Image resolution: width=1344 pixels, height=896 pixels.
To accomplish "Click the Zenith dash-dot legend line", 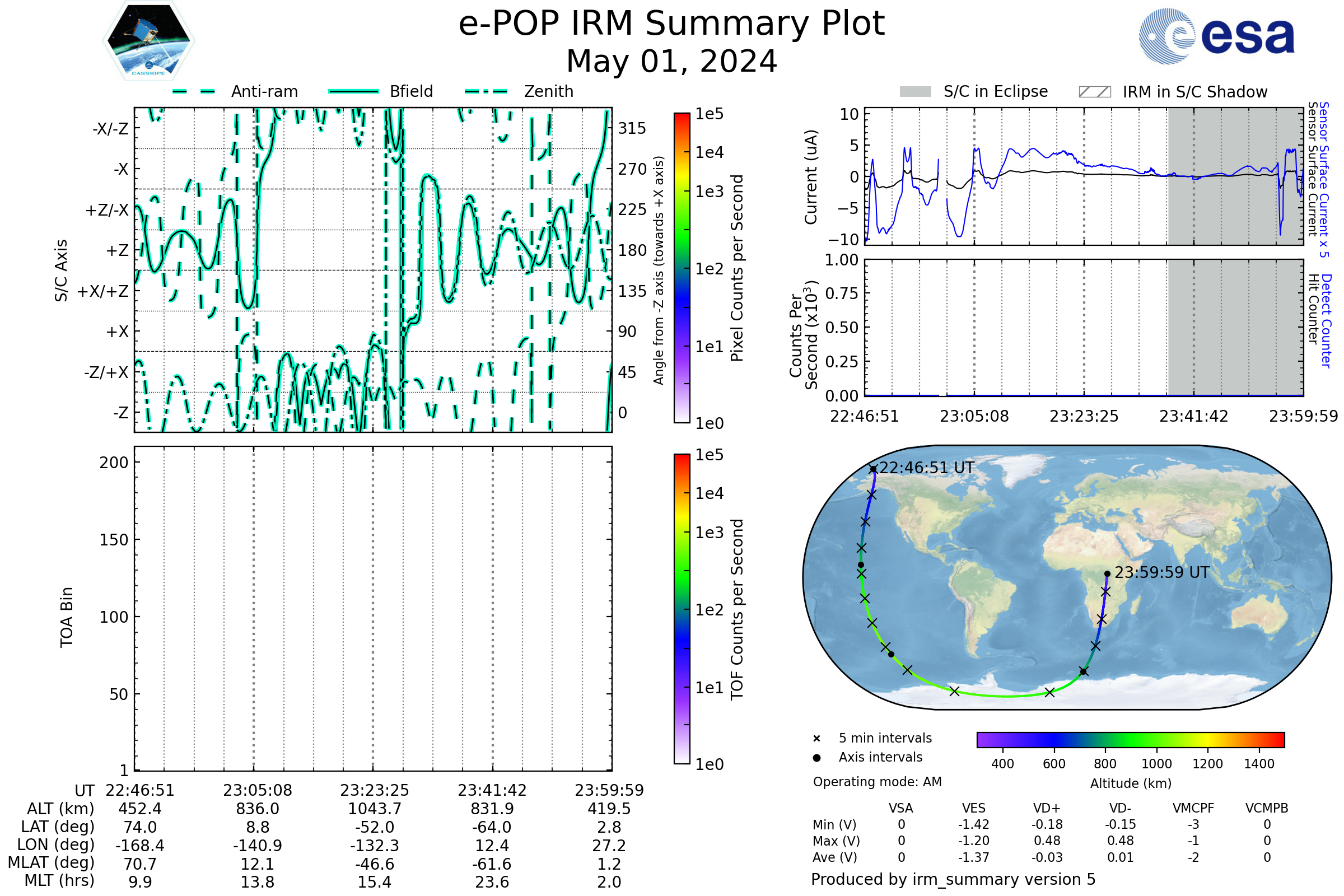I will pyautogui.click(x=486, y=91).
